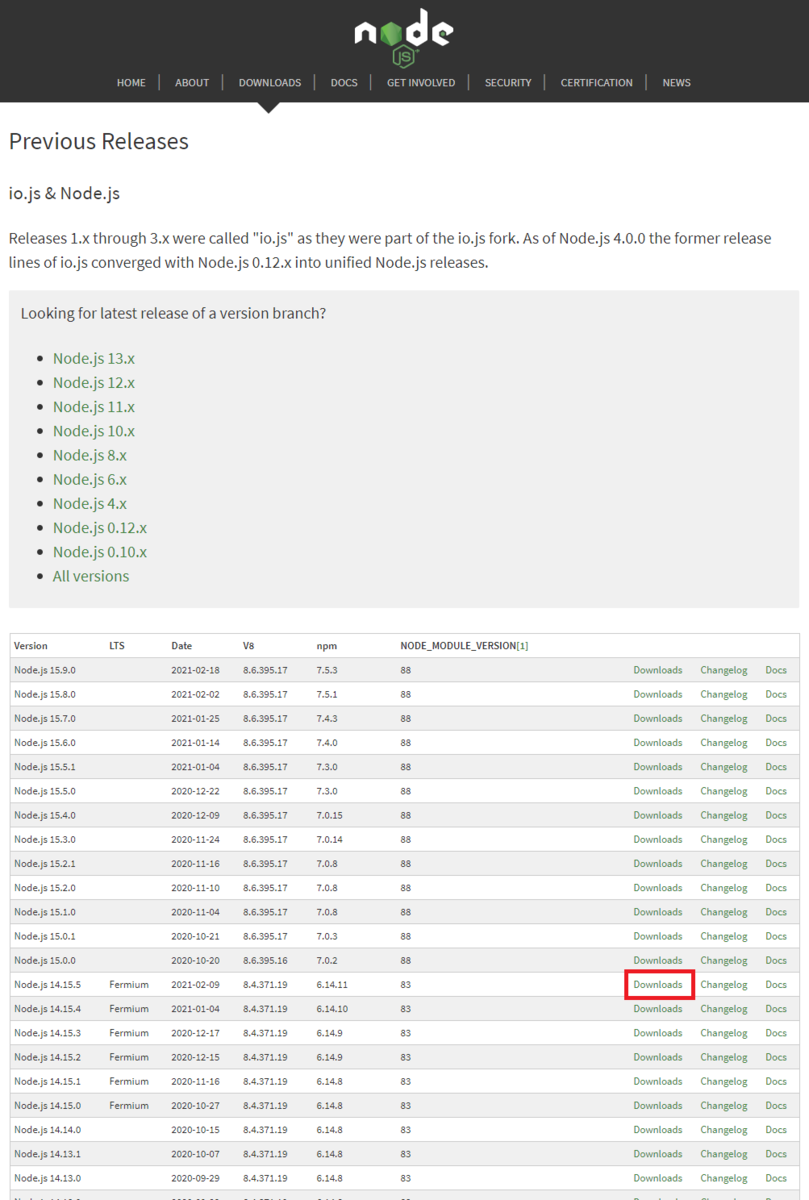Viewport: 809px width, 1200px height.
Task: Open Changelog for Node.js 15.0.1
Action: tap(724, 936)
